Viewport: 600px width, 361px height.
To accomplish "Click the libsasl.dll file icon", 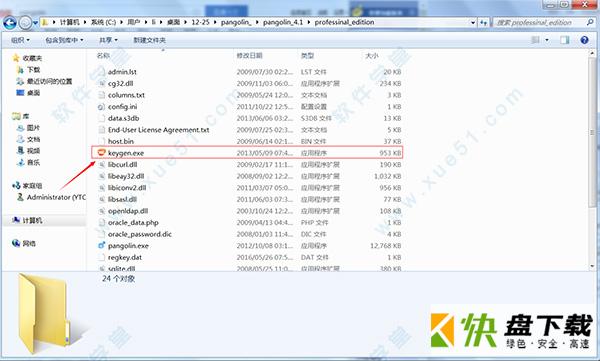I will (101, 199).
